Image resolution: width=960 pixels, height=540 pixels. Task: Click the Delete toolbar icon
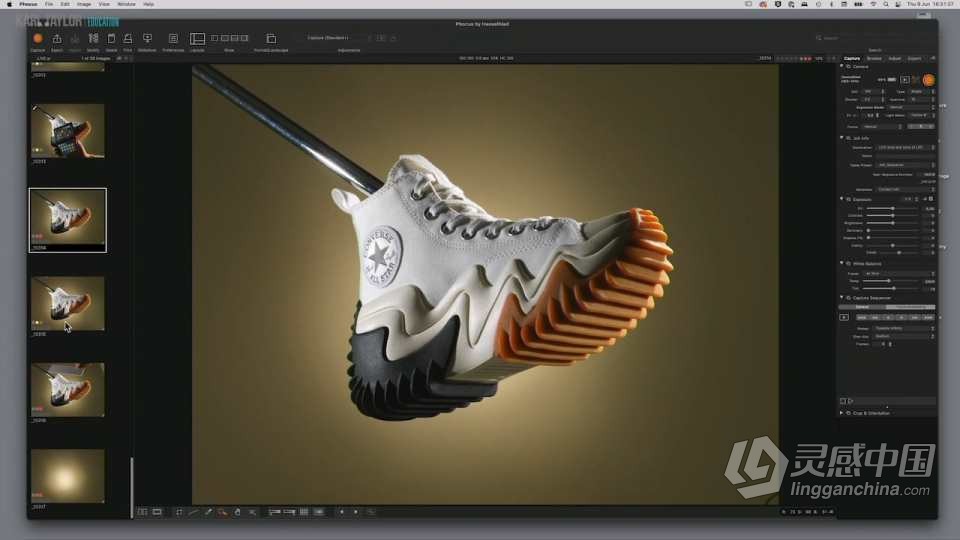coord(111,39)
